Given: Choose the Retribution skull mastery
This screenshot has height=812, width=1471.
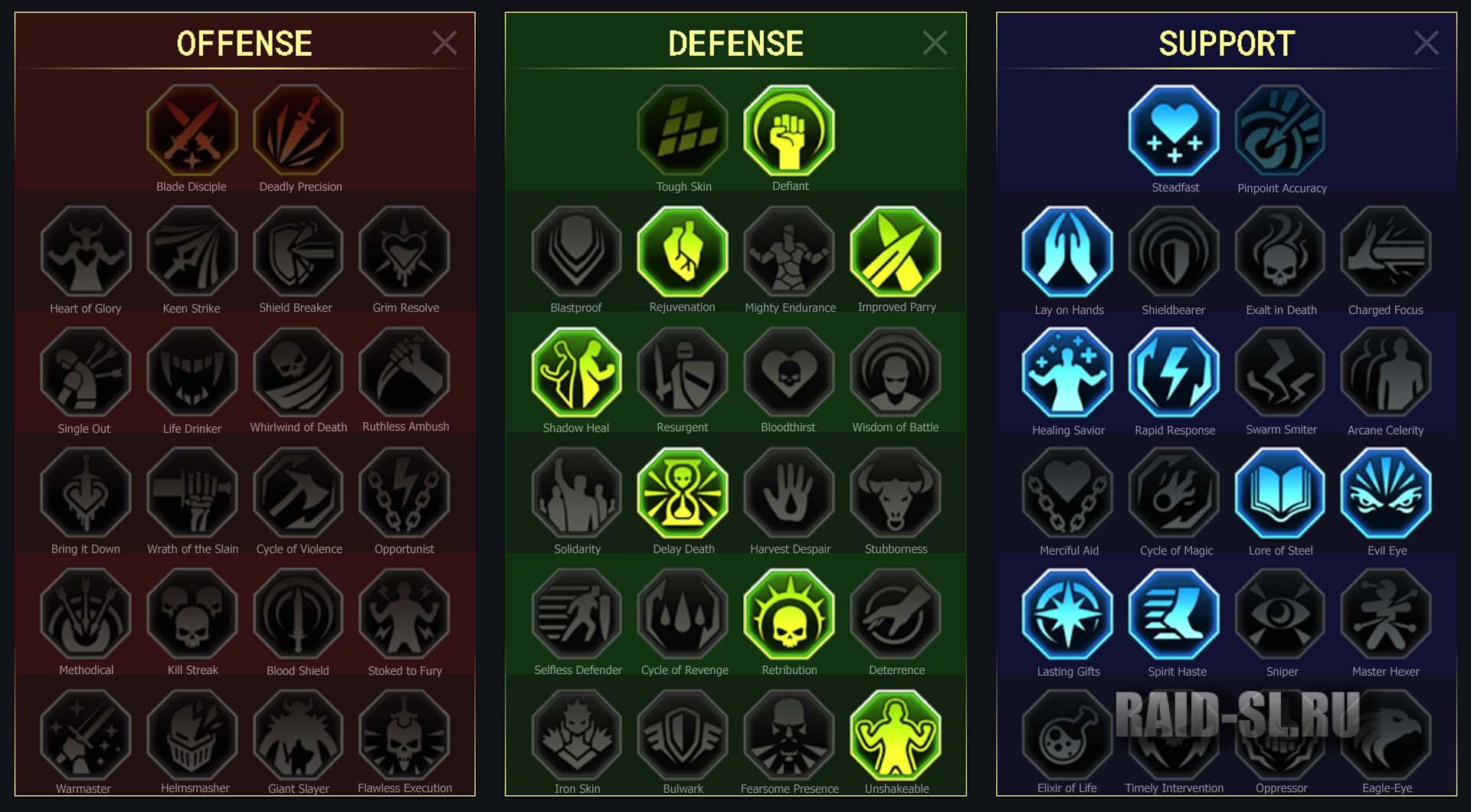Looking at the screenshot, I should point(789,614).
